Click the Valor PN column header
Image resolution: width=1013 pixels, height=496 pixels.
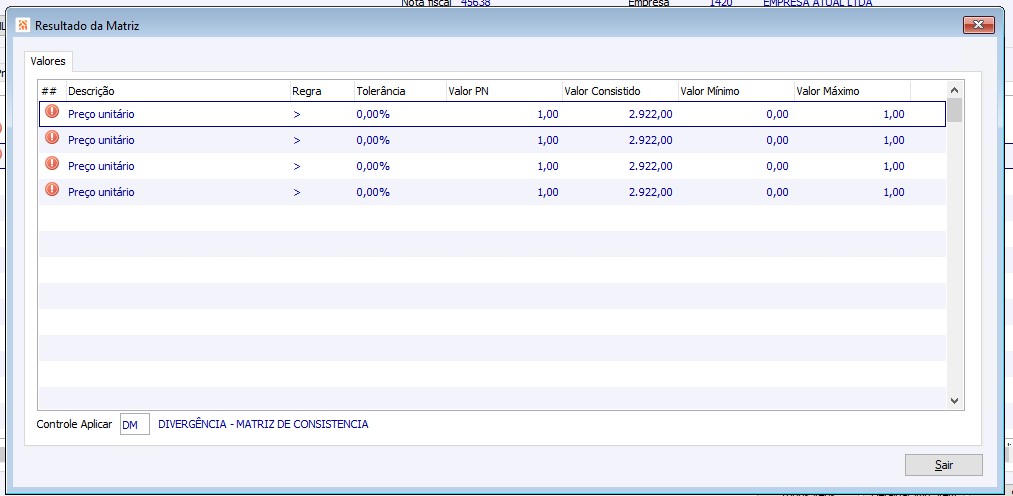pos(504,91)
